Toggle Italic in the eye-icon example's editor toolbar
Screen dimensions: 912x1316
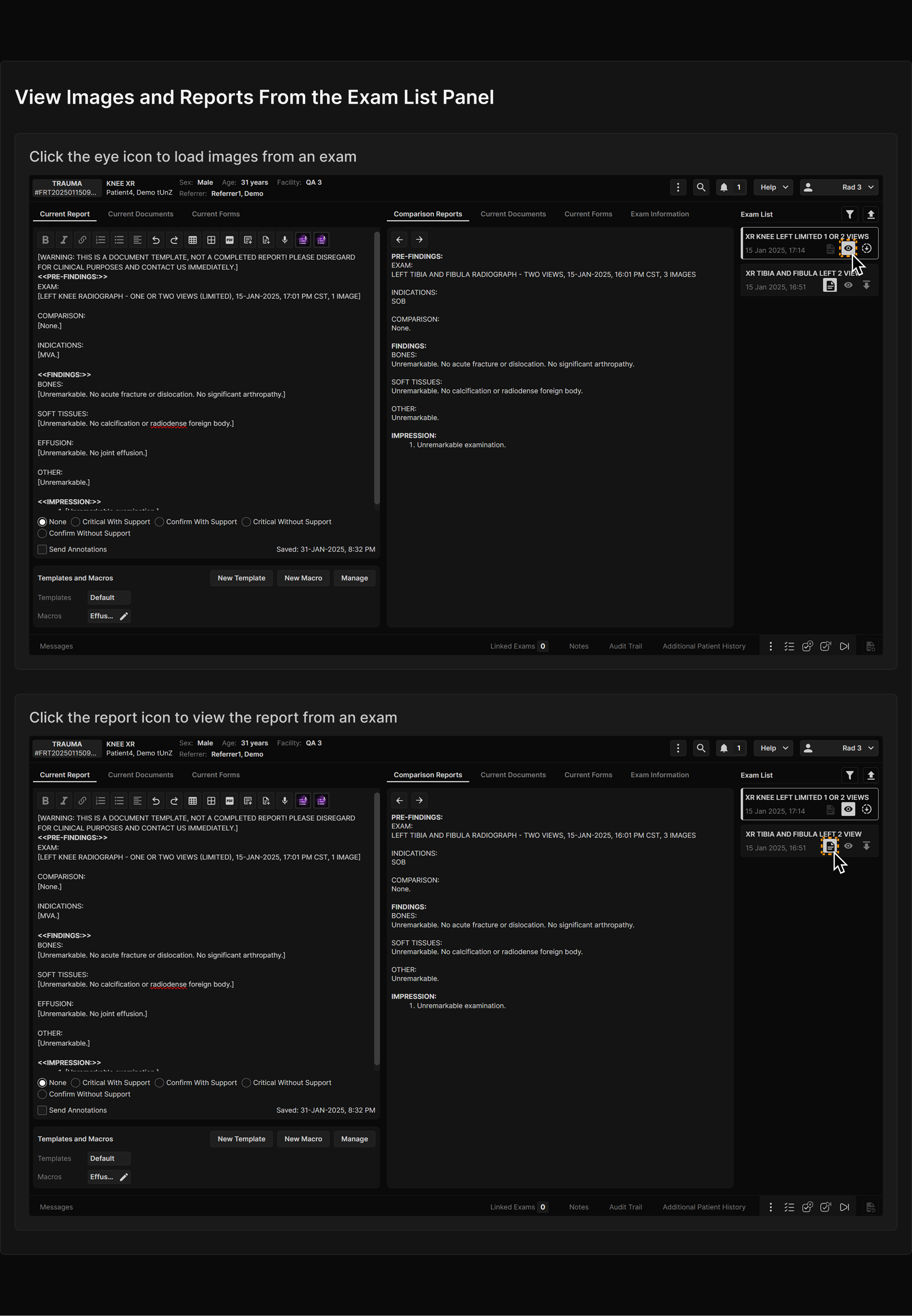coord(63,240)
